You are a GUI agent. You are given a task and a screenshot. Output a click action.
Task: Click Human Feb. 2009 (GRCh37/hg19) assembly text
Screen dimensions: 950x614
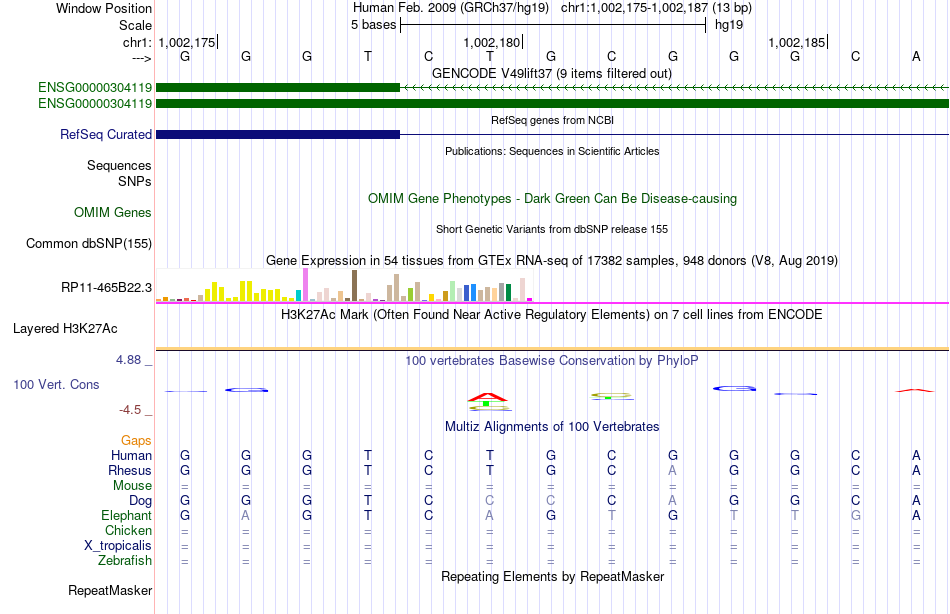click(451, 8)
